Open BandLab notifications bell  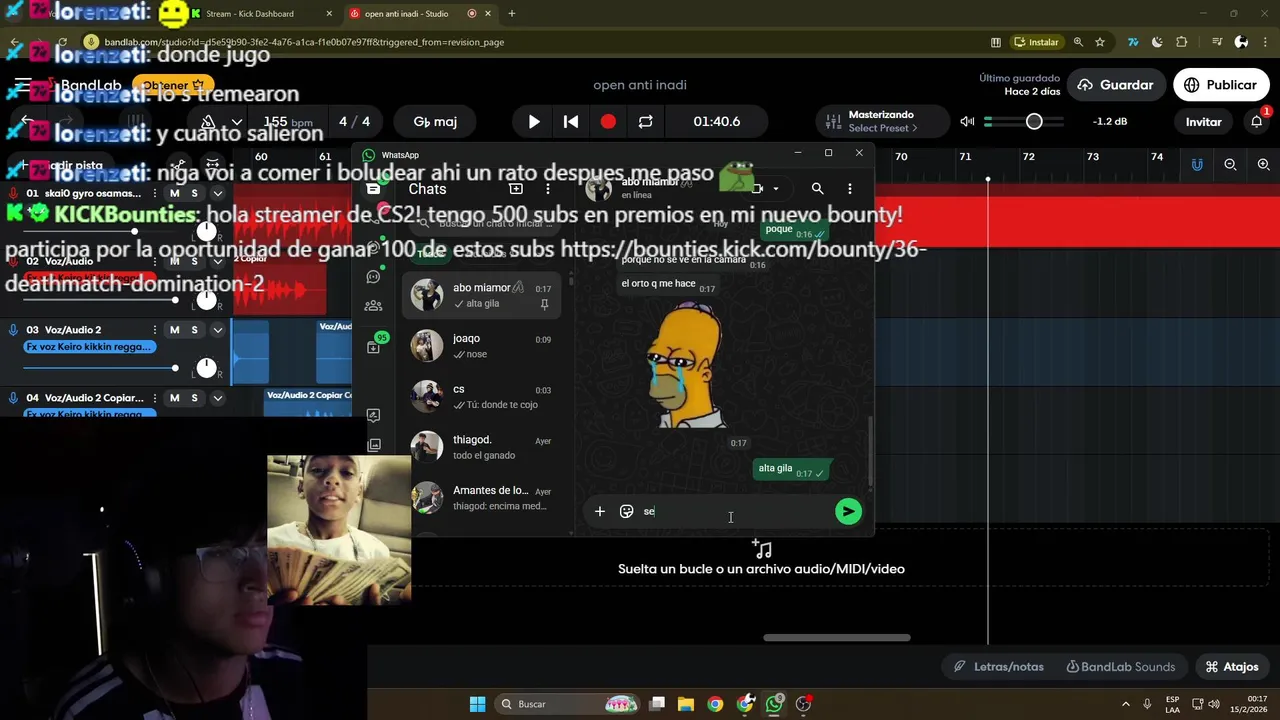[1257, 122]
